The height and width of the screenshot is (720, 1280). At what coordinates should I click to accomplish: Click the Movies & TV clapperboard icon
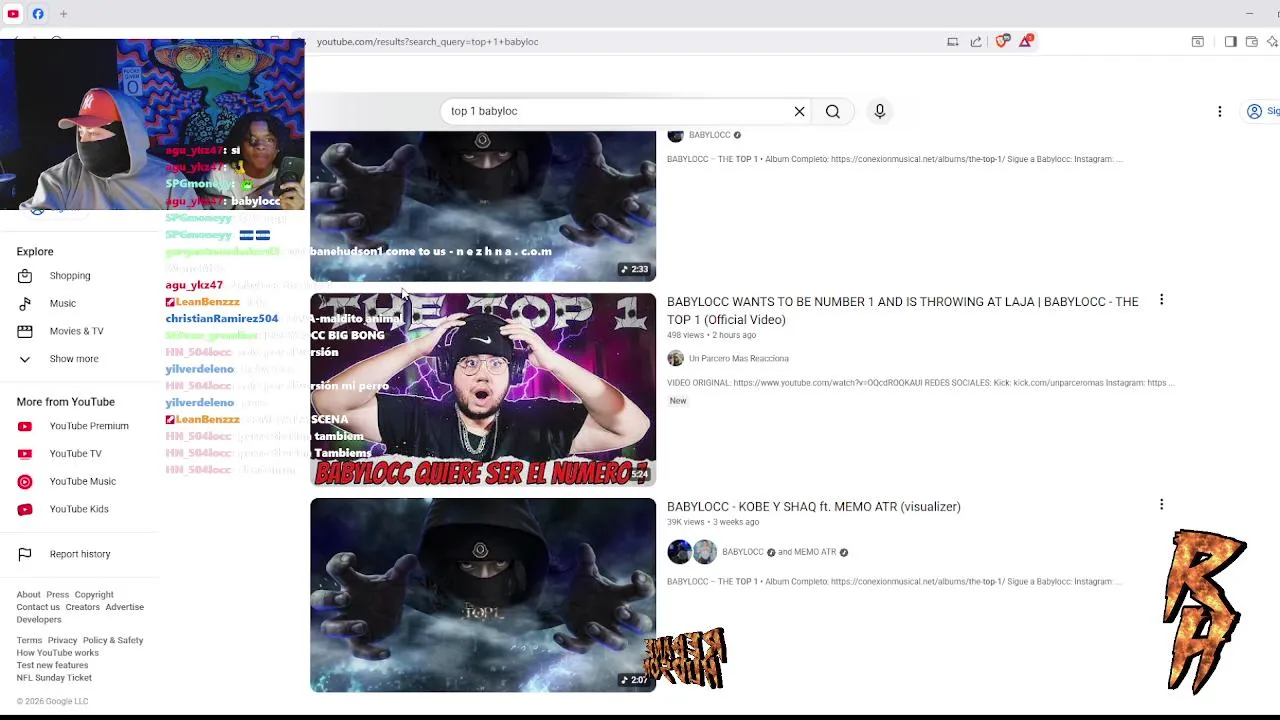tap(25, 331)
